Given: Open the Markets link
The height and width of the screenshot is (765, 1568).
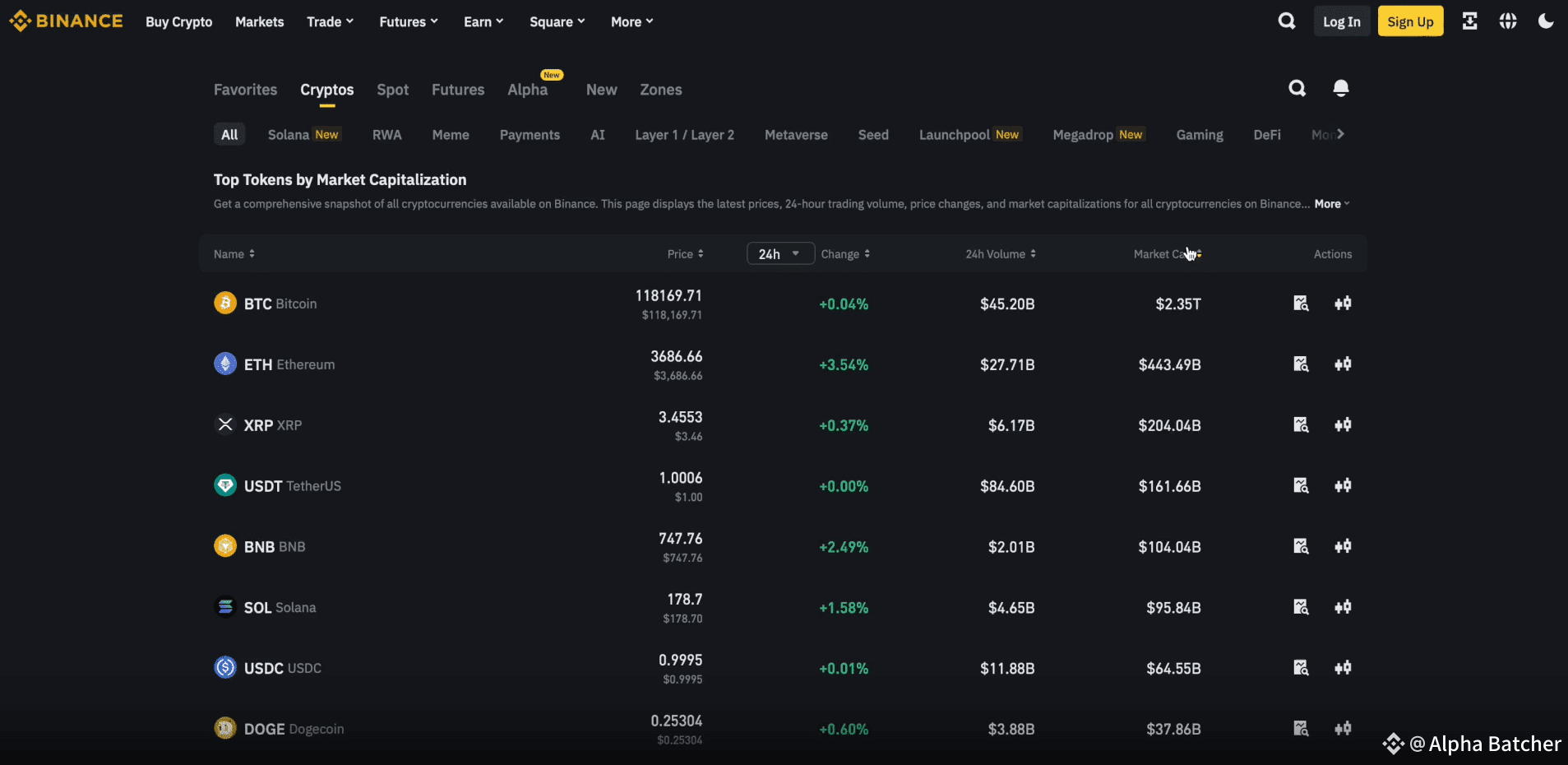Looking at the screenshot, I should pos(259,22).
